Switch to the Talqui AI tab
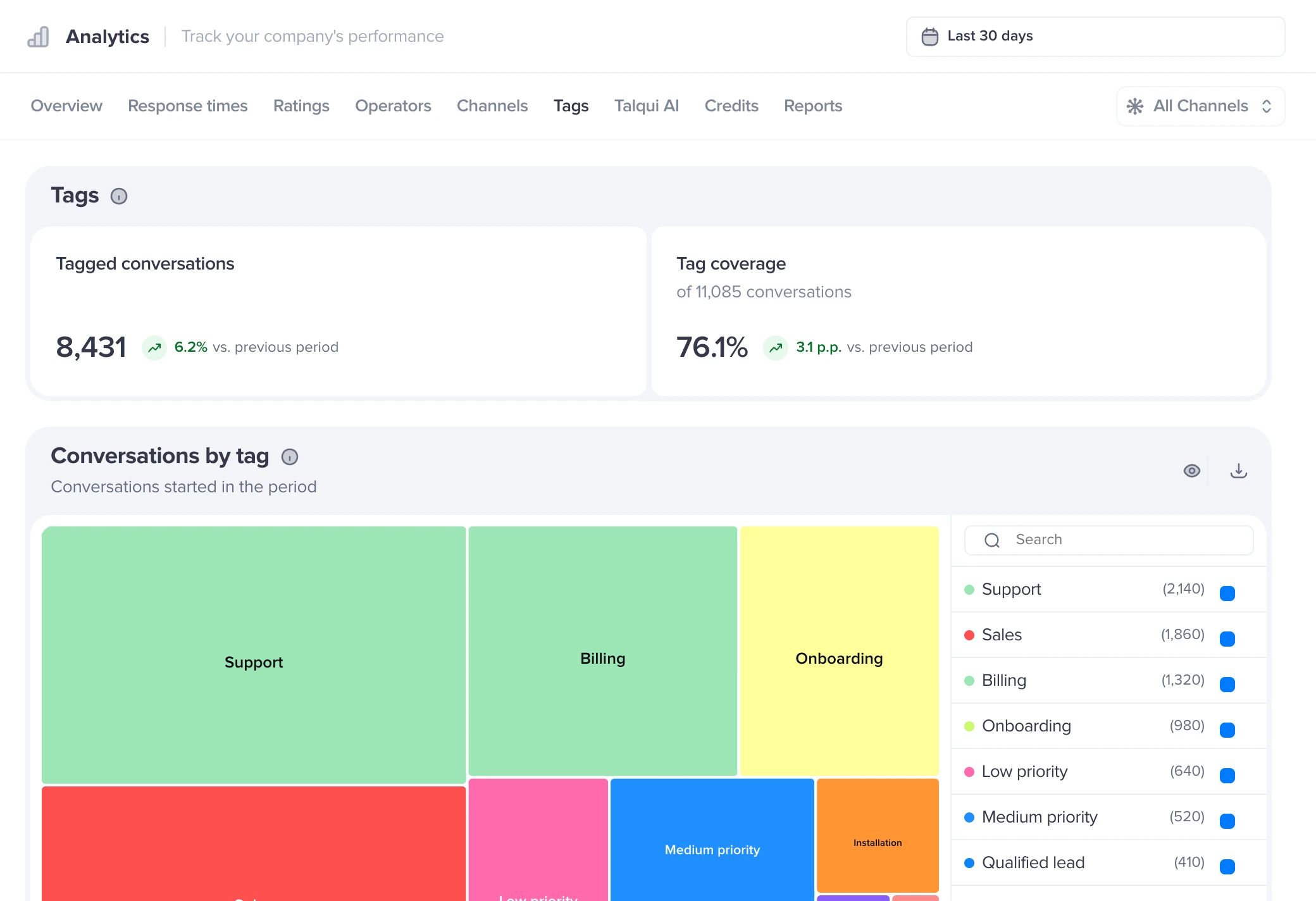 click(647, 106)
